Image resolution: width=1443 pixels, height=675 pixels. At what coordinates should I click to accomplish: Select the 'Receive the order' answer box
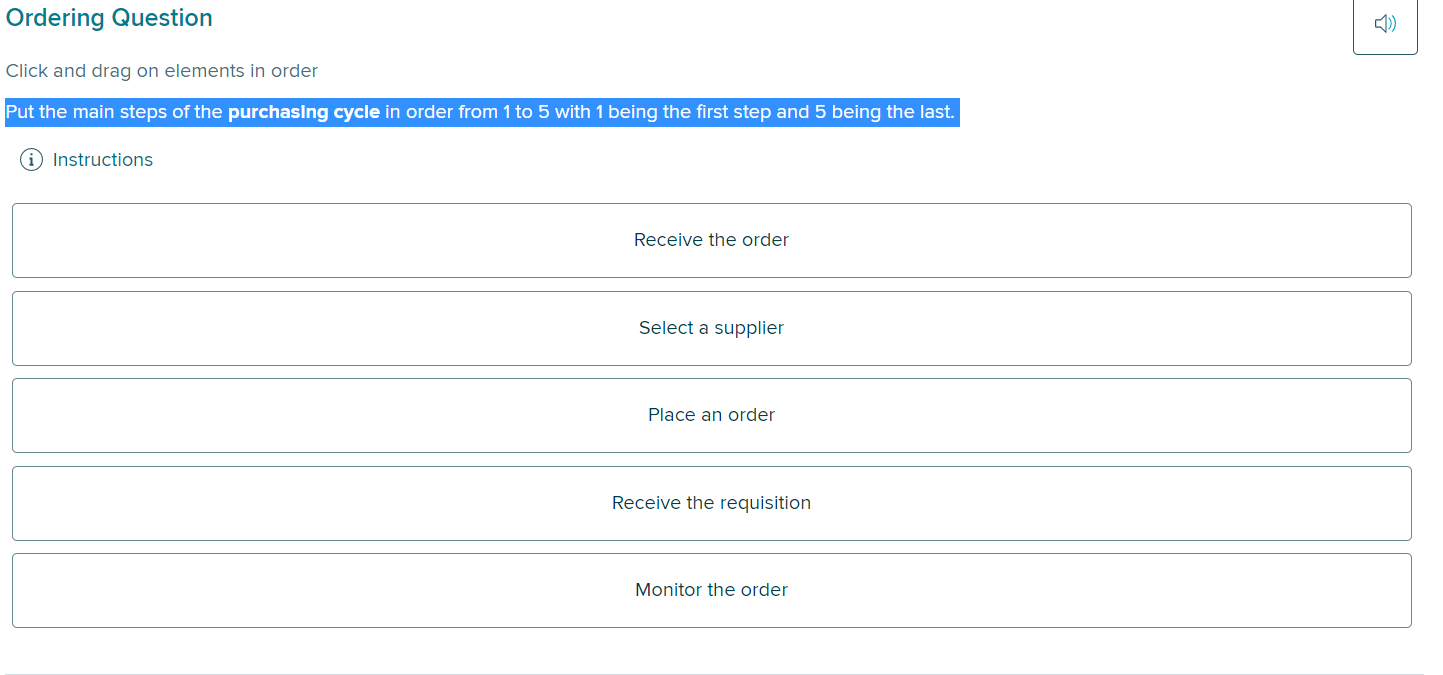(x=711, y=240)
